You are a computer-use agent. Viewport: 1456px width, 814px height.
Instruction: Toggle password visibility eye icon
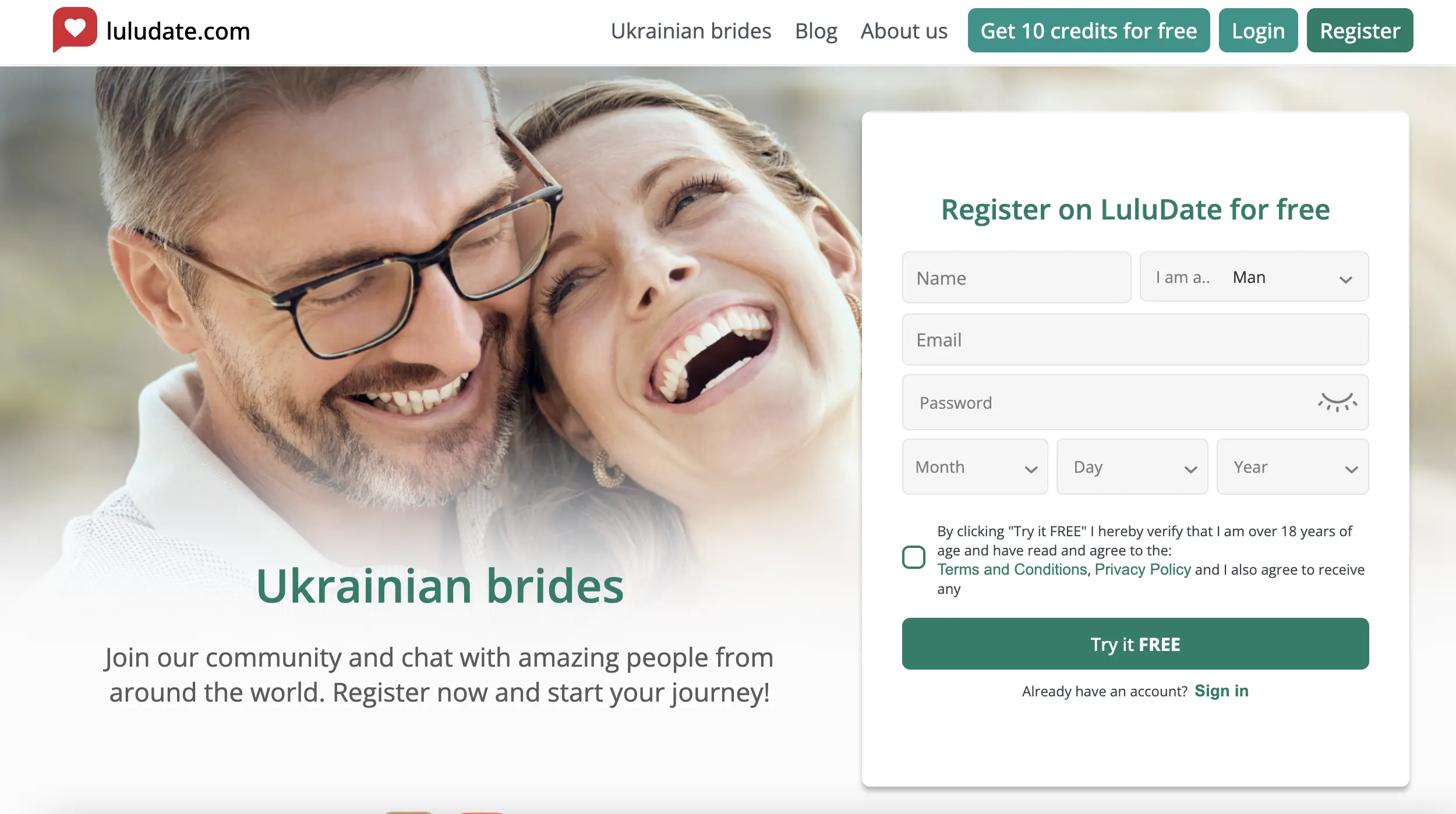point(1337,402)
